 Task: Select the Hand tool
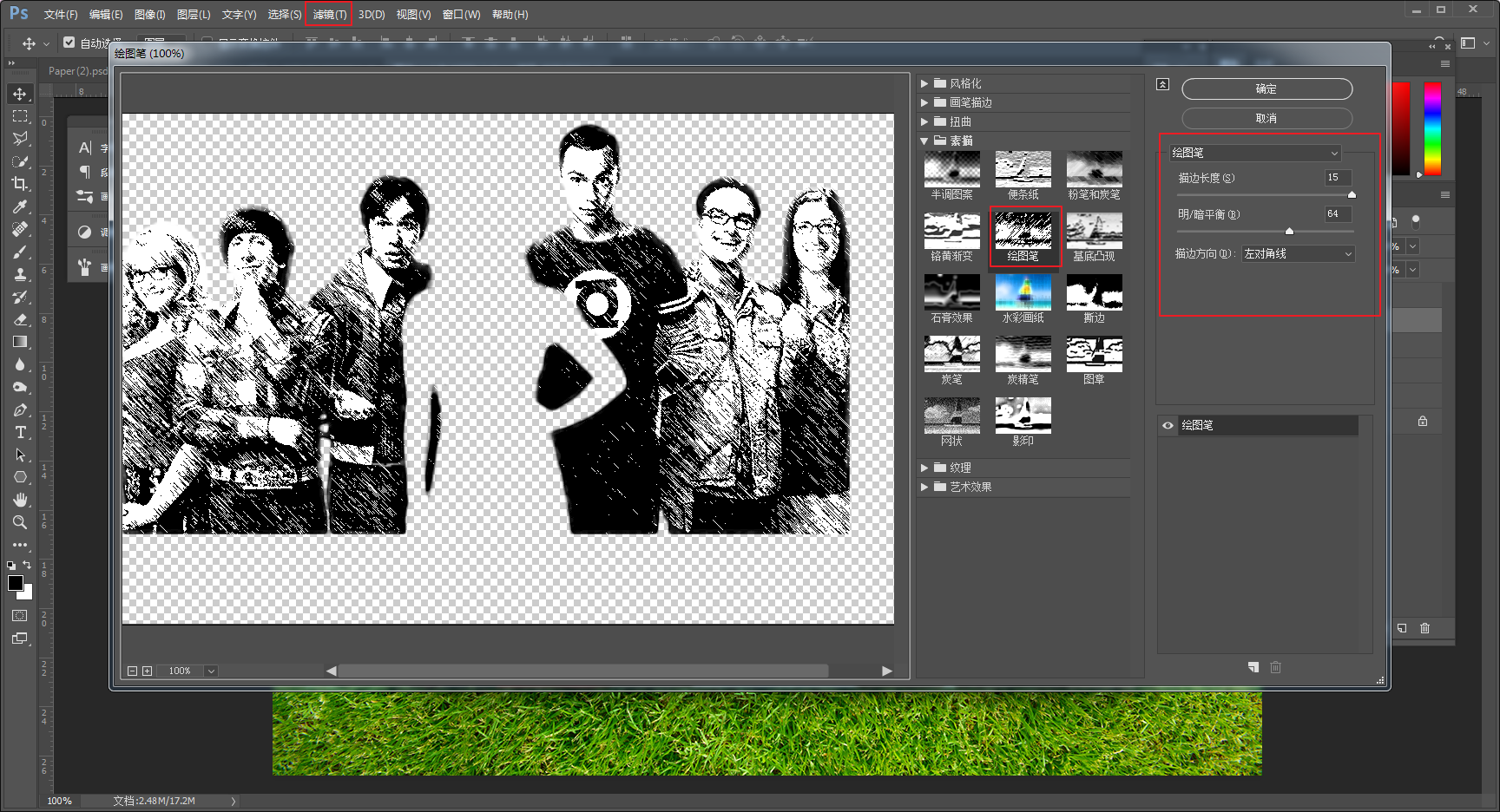20,500
